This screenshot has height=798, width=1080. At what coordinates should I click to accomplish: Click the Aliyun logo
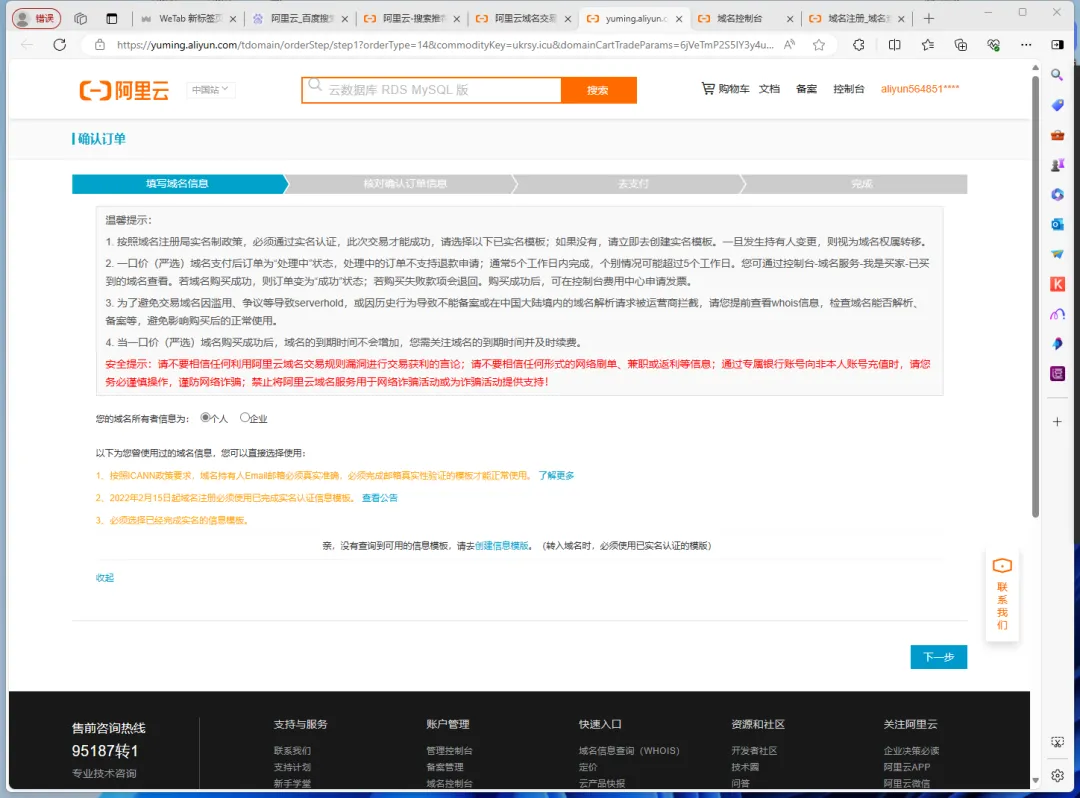pos(124,90)
